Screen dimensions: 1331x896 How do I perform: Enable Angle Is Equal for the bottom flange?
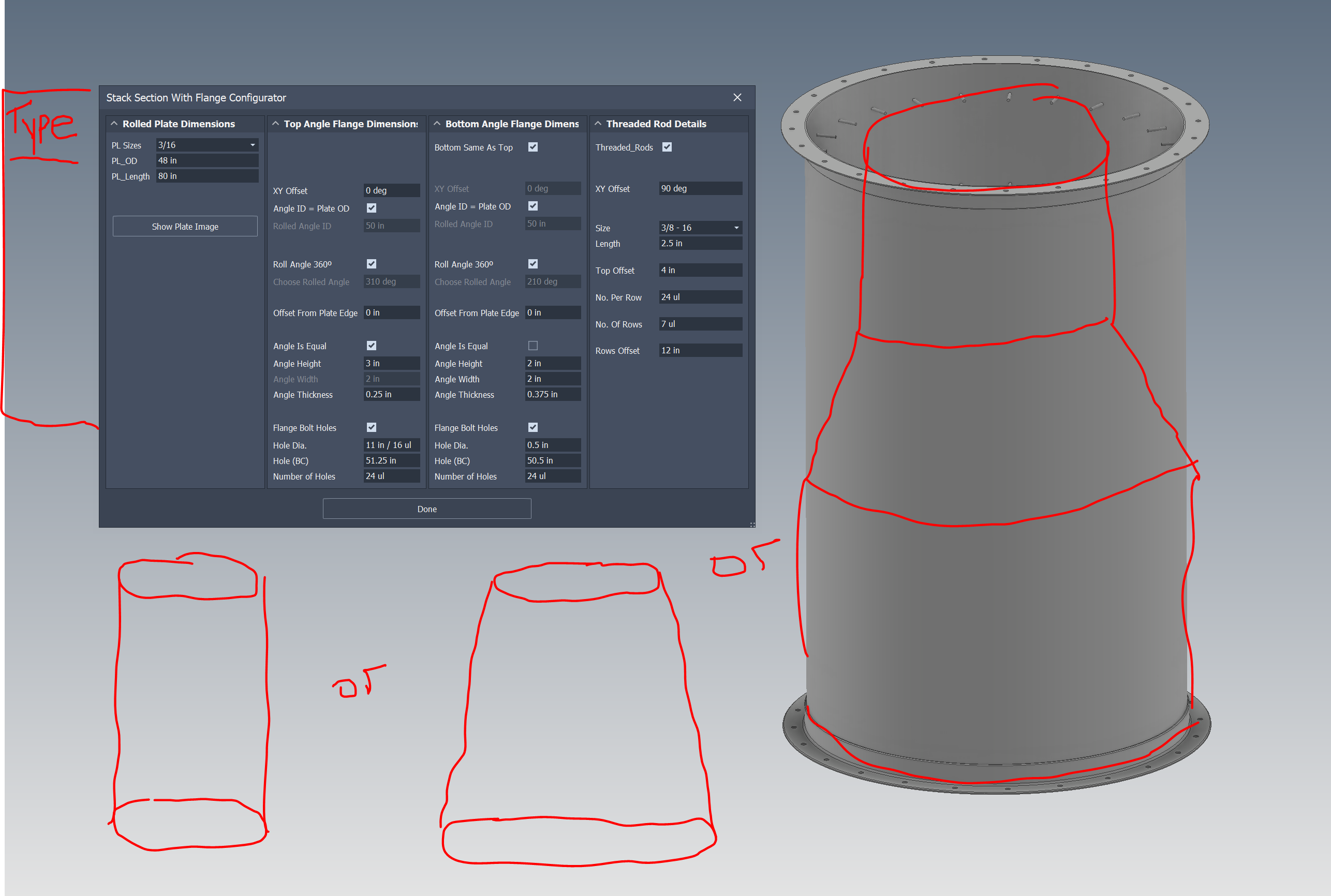coord(533,345)
